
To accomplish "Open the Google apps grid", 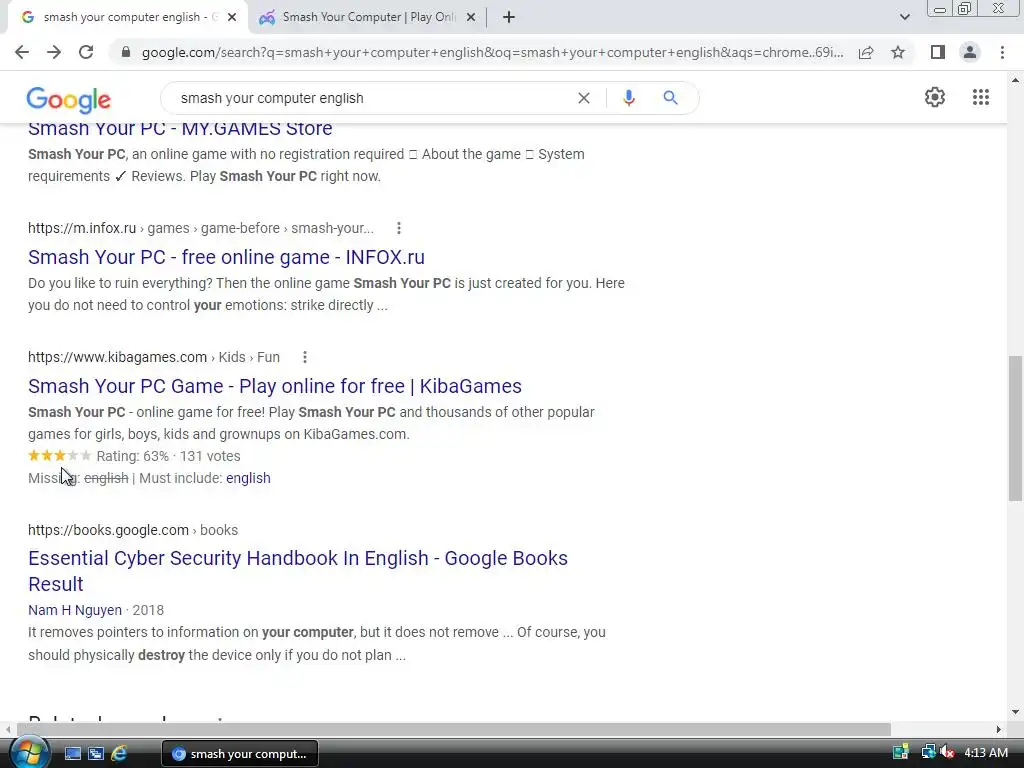I will click(x=980, y=97).
